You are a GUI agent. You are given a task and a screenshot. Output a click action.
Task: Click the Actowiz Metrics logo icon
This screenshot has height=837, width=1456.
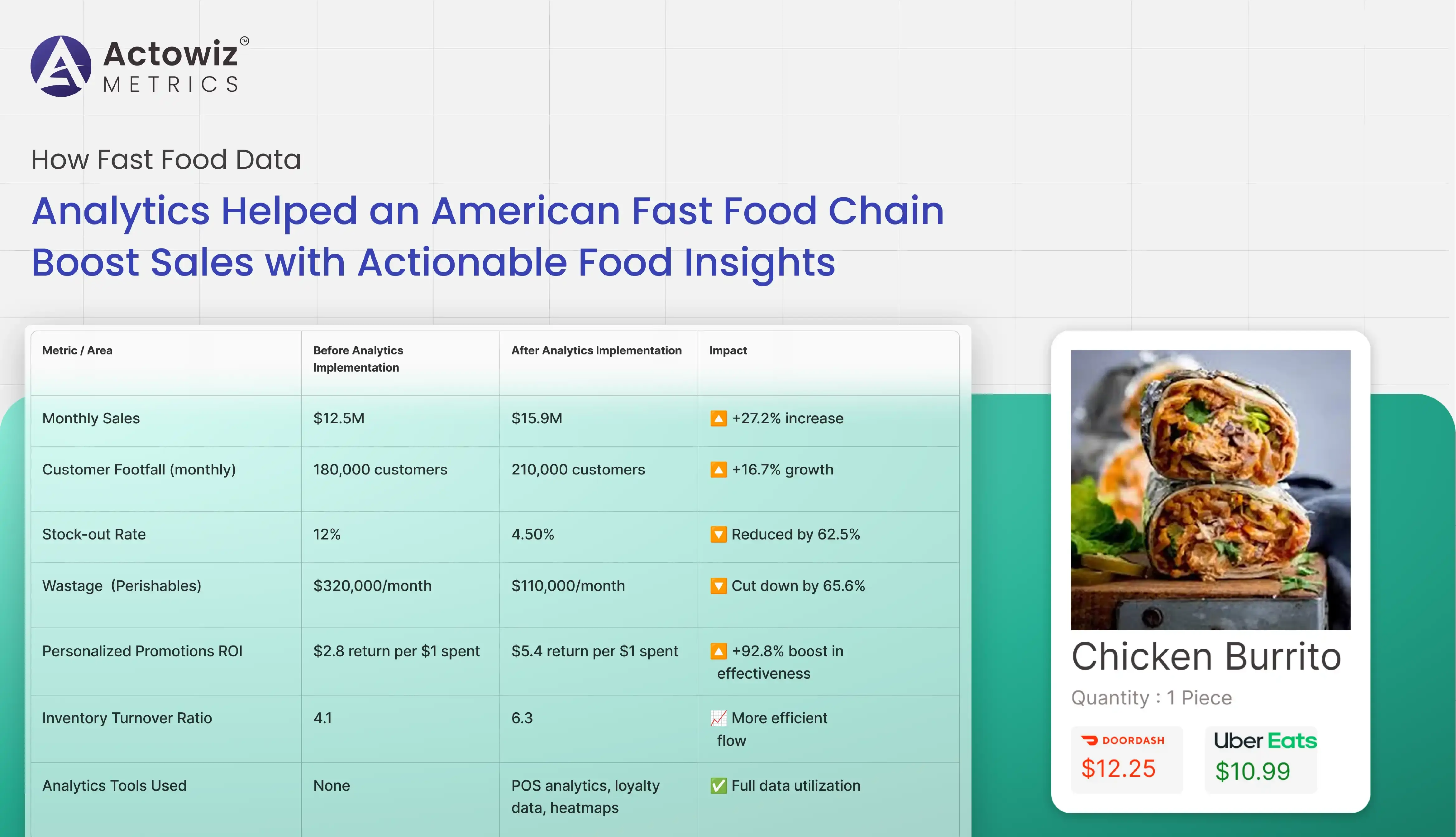pyautogui.click(x=61, y=66)
